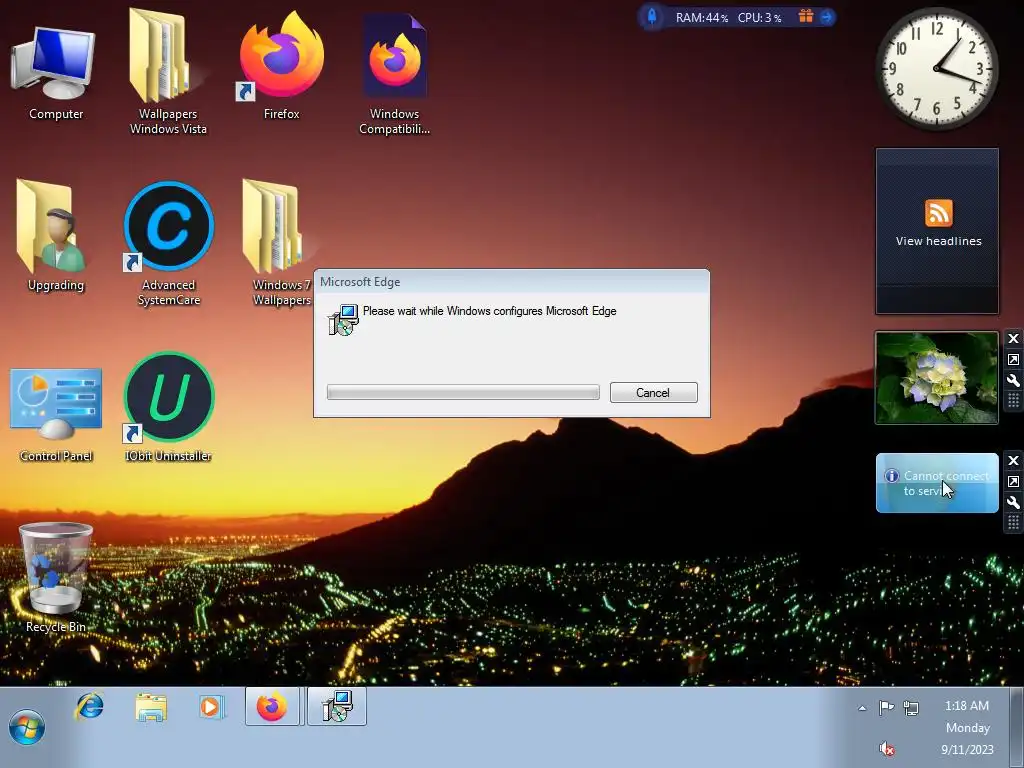Show hidden tray icons arrow
The image size is (1024, 768).
coord(862,707)
